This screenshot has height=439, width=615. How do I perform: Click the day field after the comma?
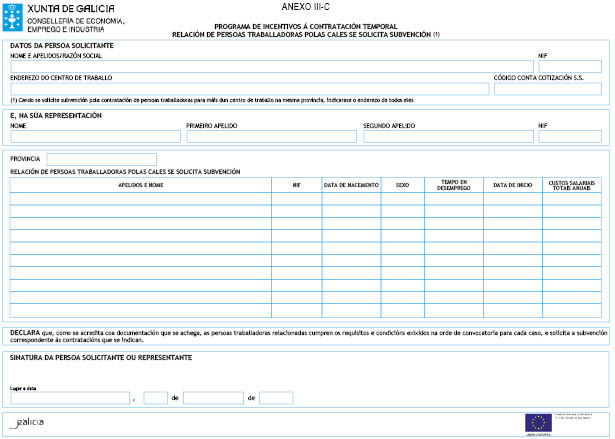pos(156,398)
